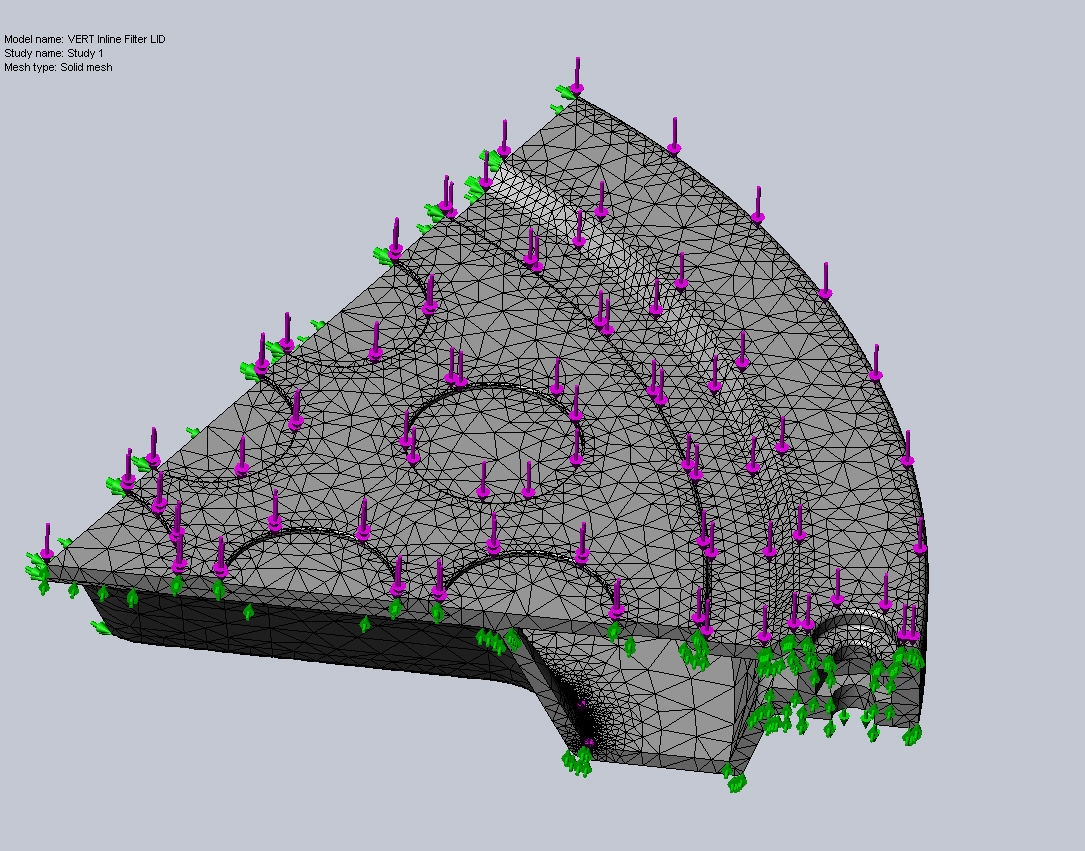Image resolution: width=1085 pixels, height=851 pixels.
Task: Select the pink load arrow at far-left lid tip
Action: [46, 541]
